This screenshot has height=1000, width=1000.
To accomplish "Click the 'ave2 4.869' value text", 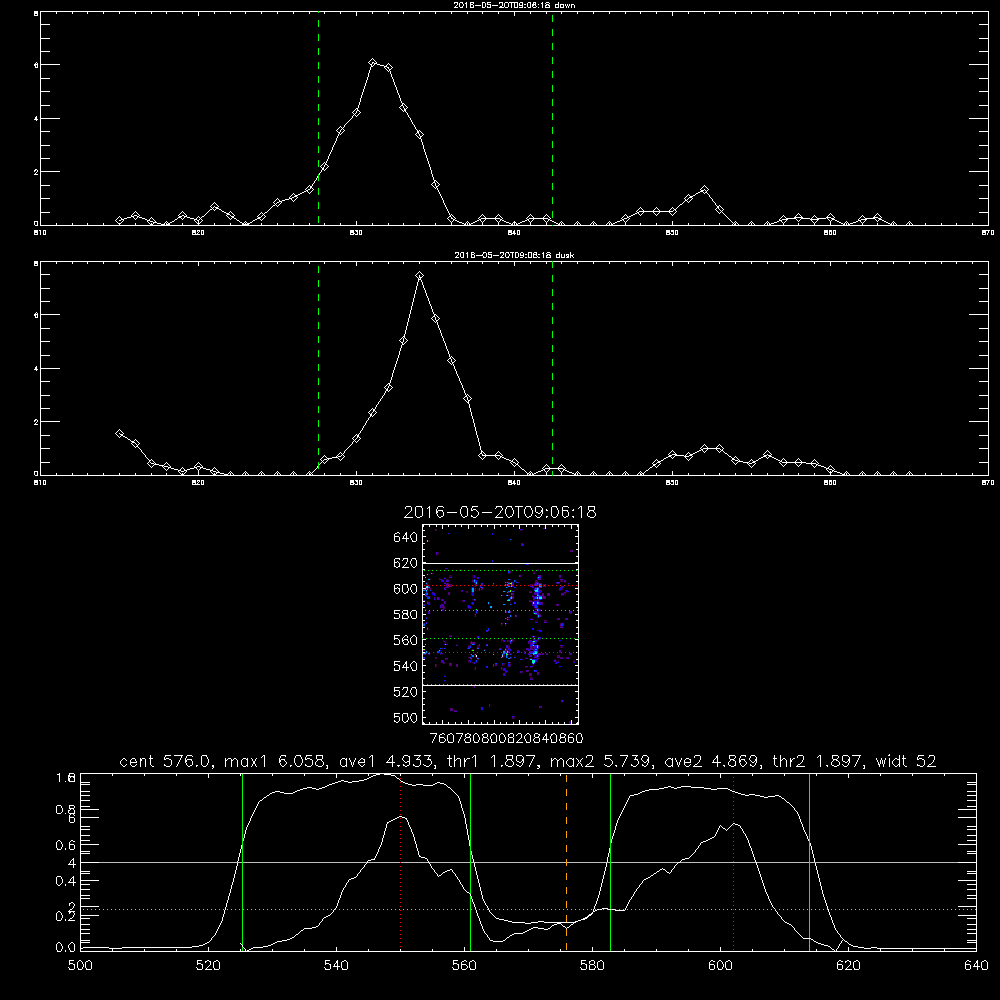I will click(711, 761).
